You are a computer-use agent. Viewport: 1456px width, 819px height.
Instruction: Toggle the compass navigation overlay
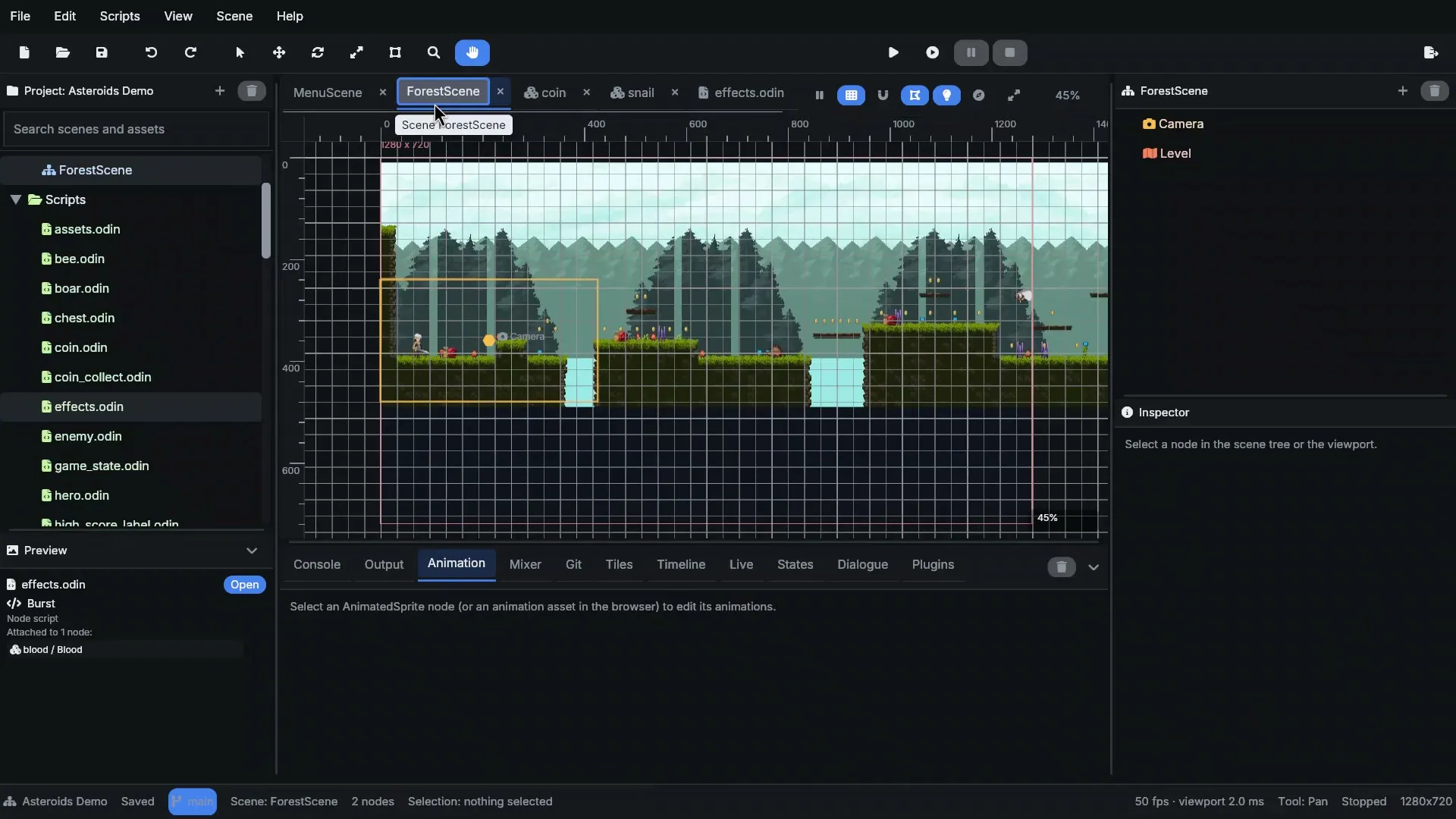979,96
